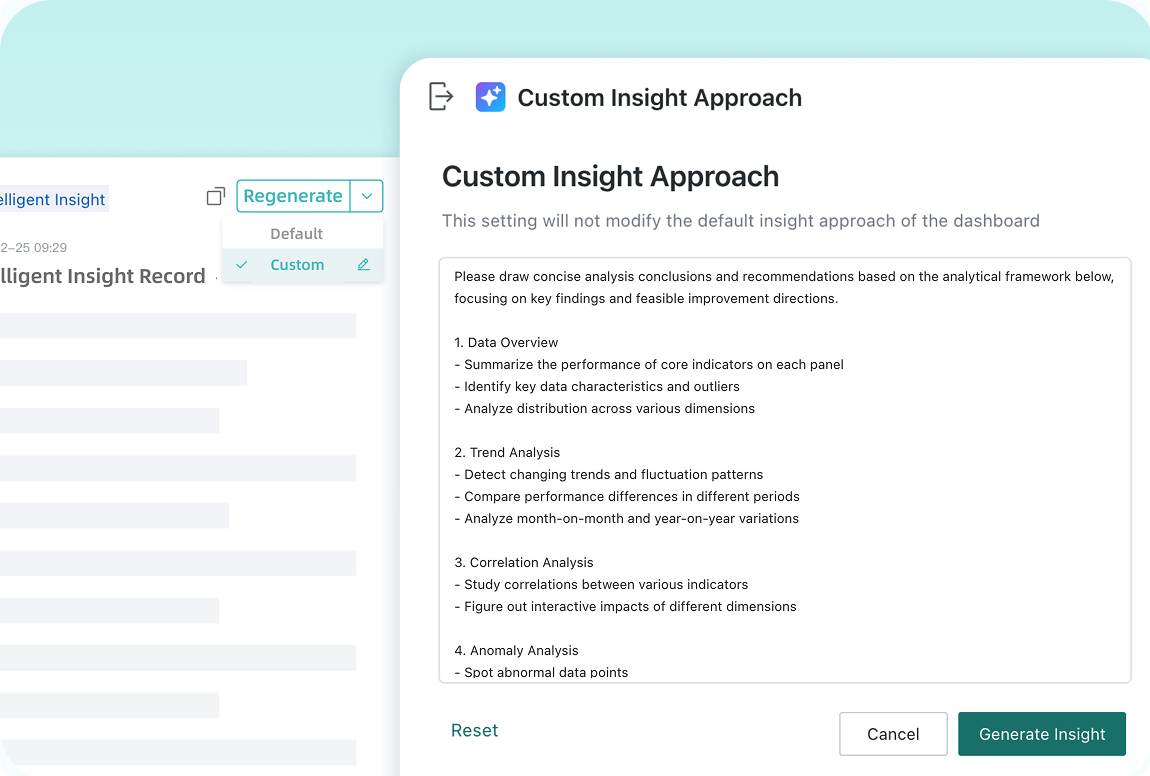Expand the Regenerate dropdown arrow

[367, 197]
